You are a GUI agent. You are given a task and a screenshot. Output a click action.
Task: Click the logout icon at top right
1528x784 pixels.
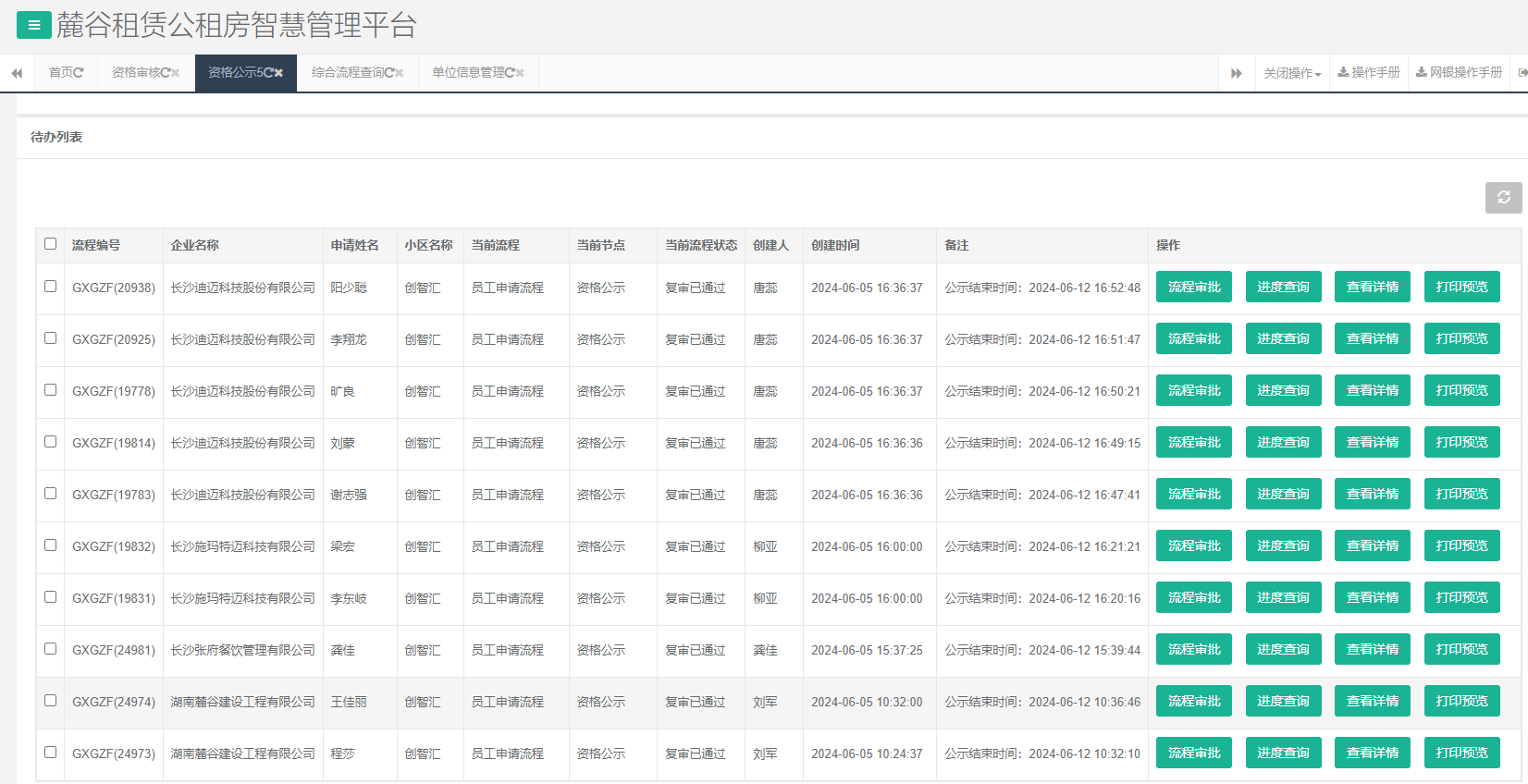(1522, 73)
